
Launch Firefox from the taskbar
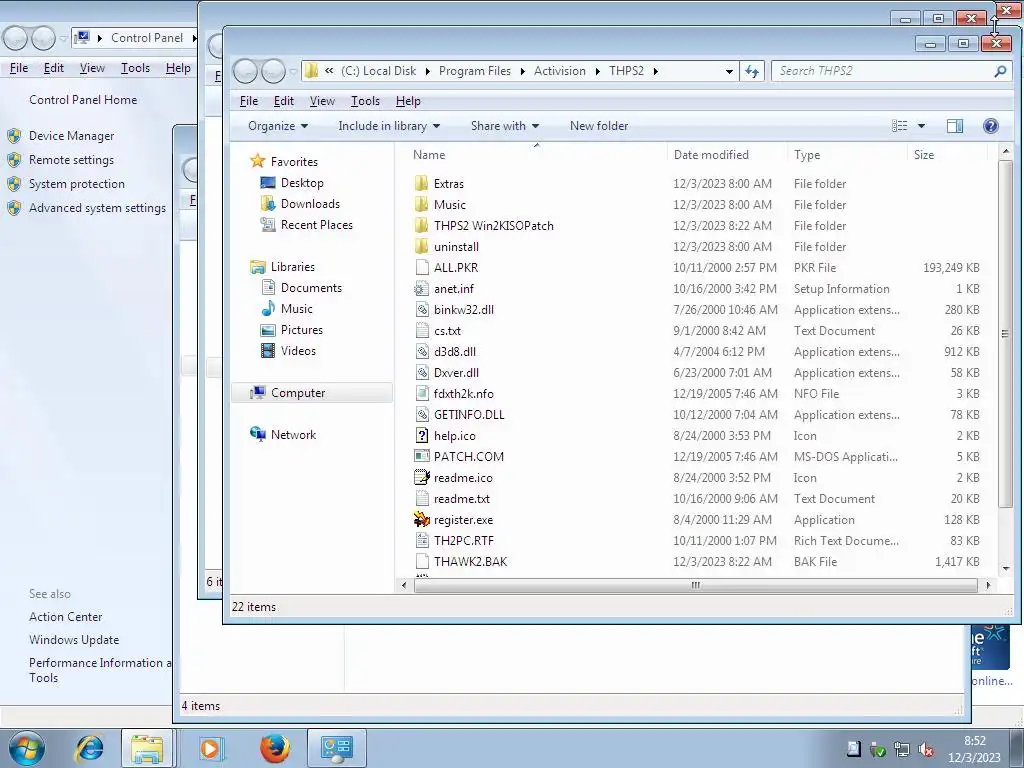[x=275, y=748]
